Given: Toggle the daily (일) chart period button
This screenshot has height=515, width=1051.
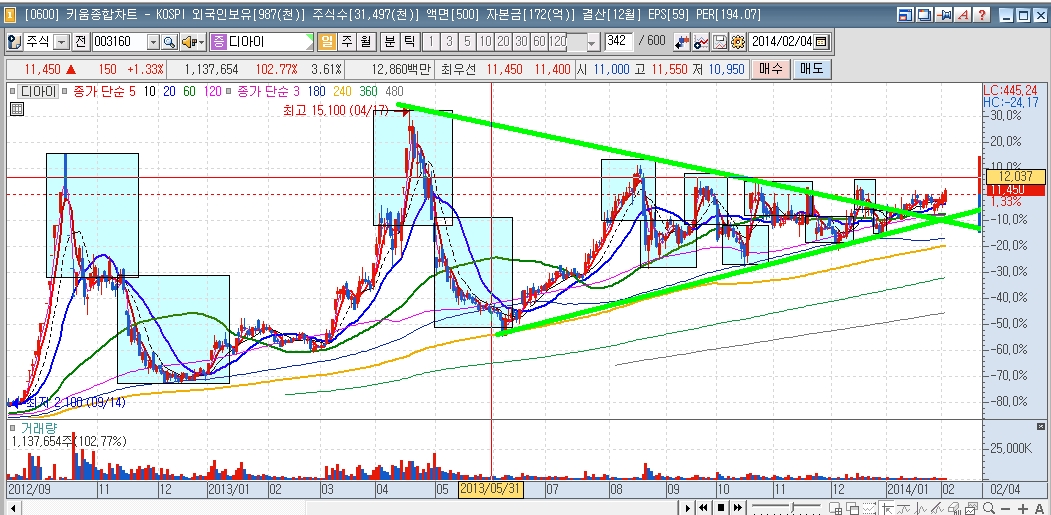Looking at the screenshot, I should tap(327, 42).
